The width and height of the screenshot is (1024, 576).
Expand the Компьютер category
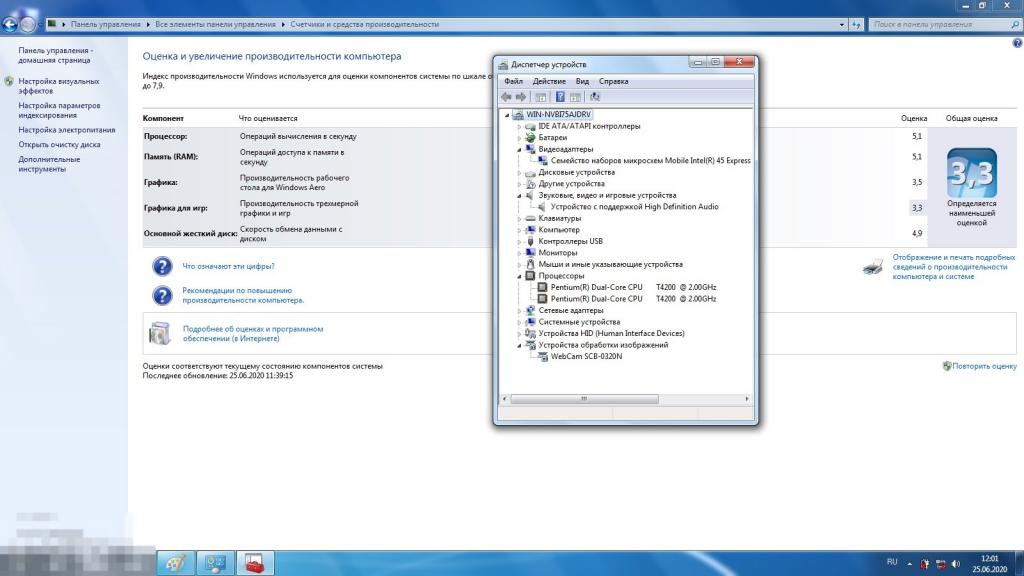pos(519,230)
